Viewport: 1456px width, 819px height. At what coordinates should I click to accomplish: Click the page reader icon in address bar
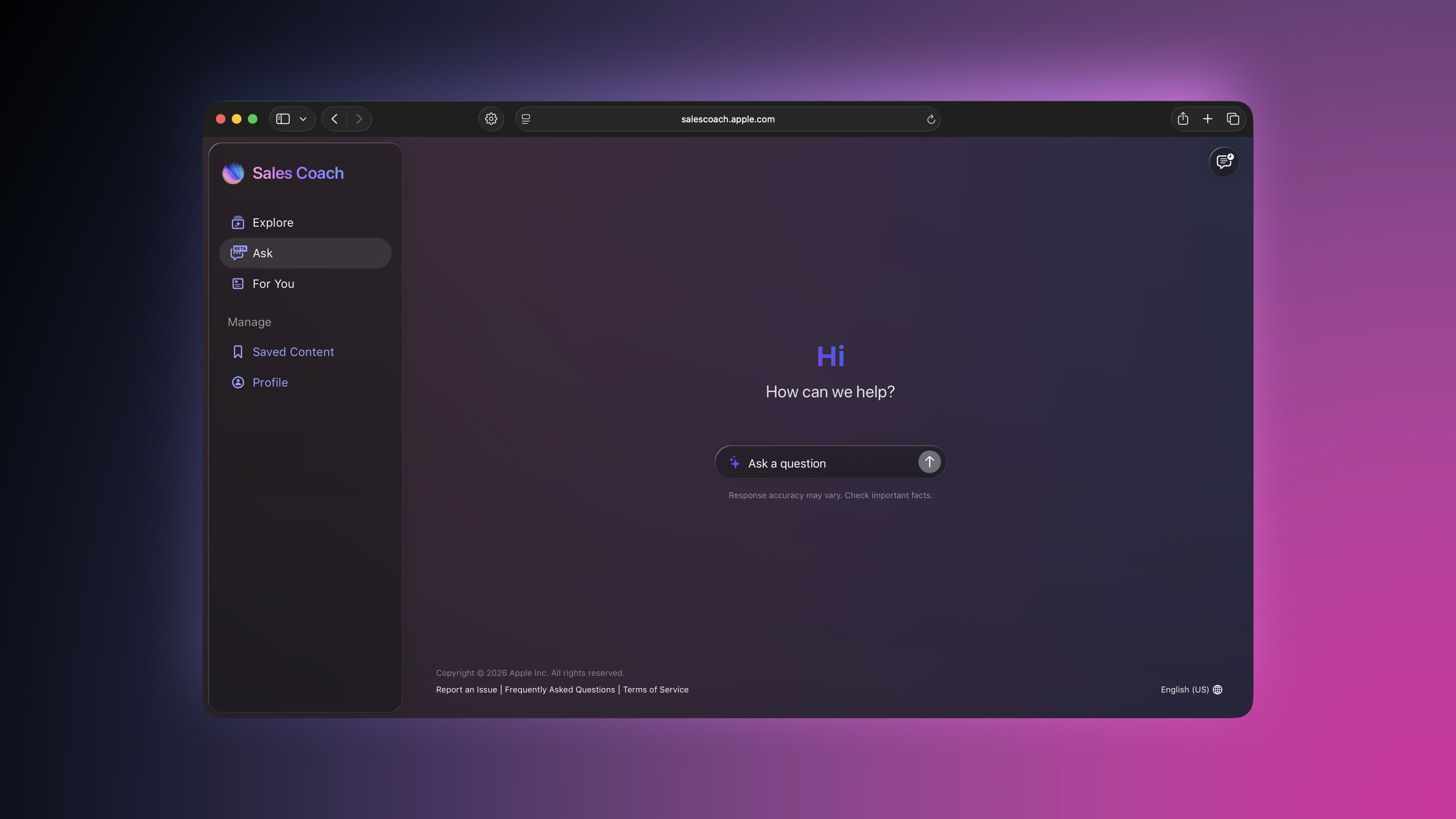(x=526, y=119)
